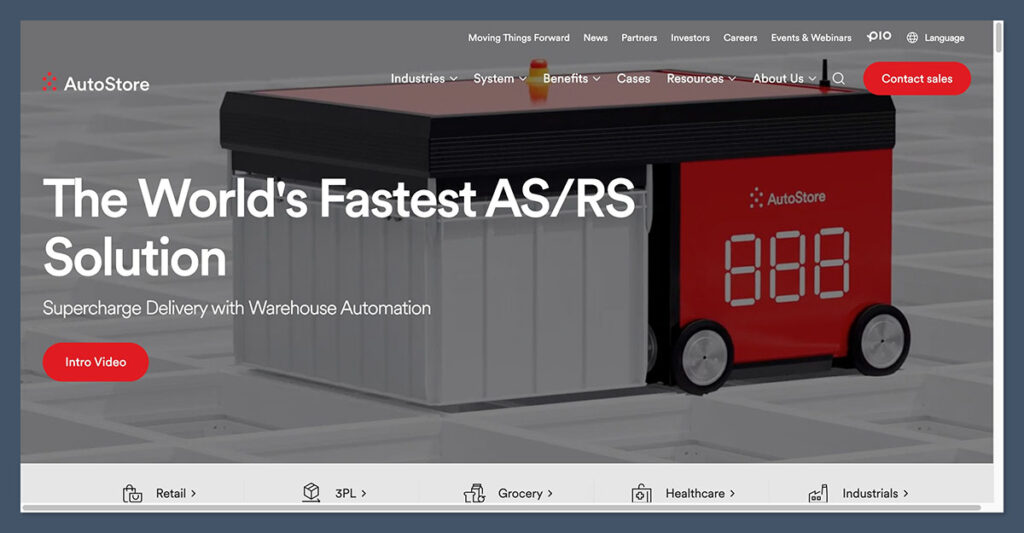The width and height of the screenshot is (1024, 533).
Task: Click the 3PL box icon
Action: (312, 493)
